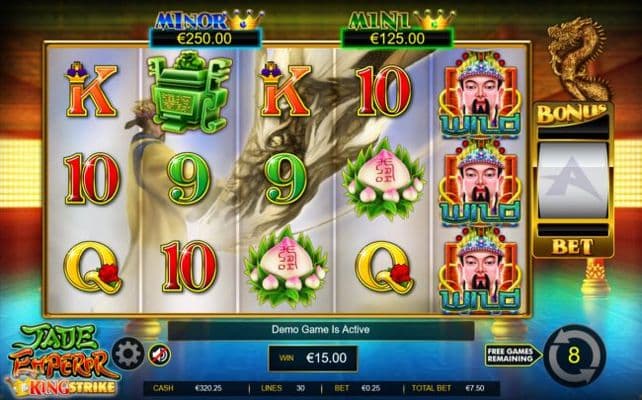Screen dimensions: 642x400
Task: Select the Lines 30 field
Action: [283, 388]
